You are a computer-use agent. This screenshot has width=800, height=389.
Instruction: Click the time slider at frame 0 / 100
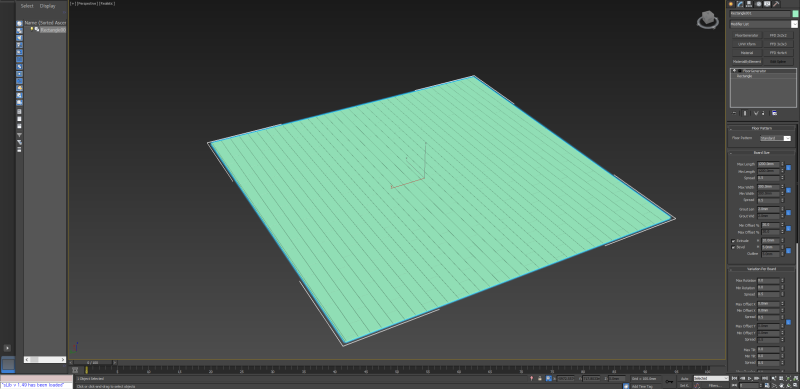point(92,363)
